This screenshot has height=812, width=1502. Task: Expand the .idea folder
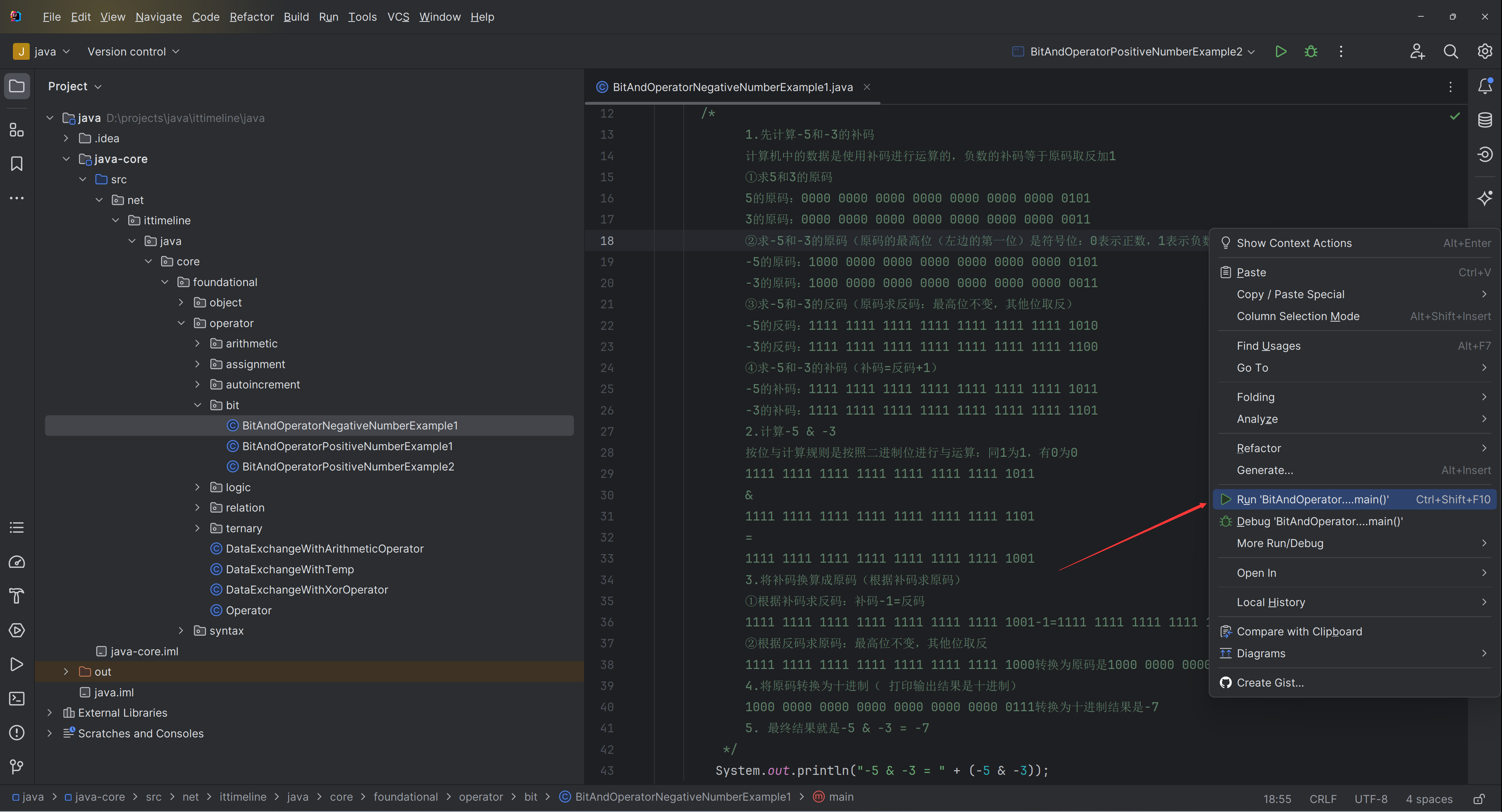(x=66, y=138)
